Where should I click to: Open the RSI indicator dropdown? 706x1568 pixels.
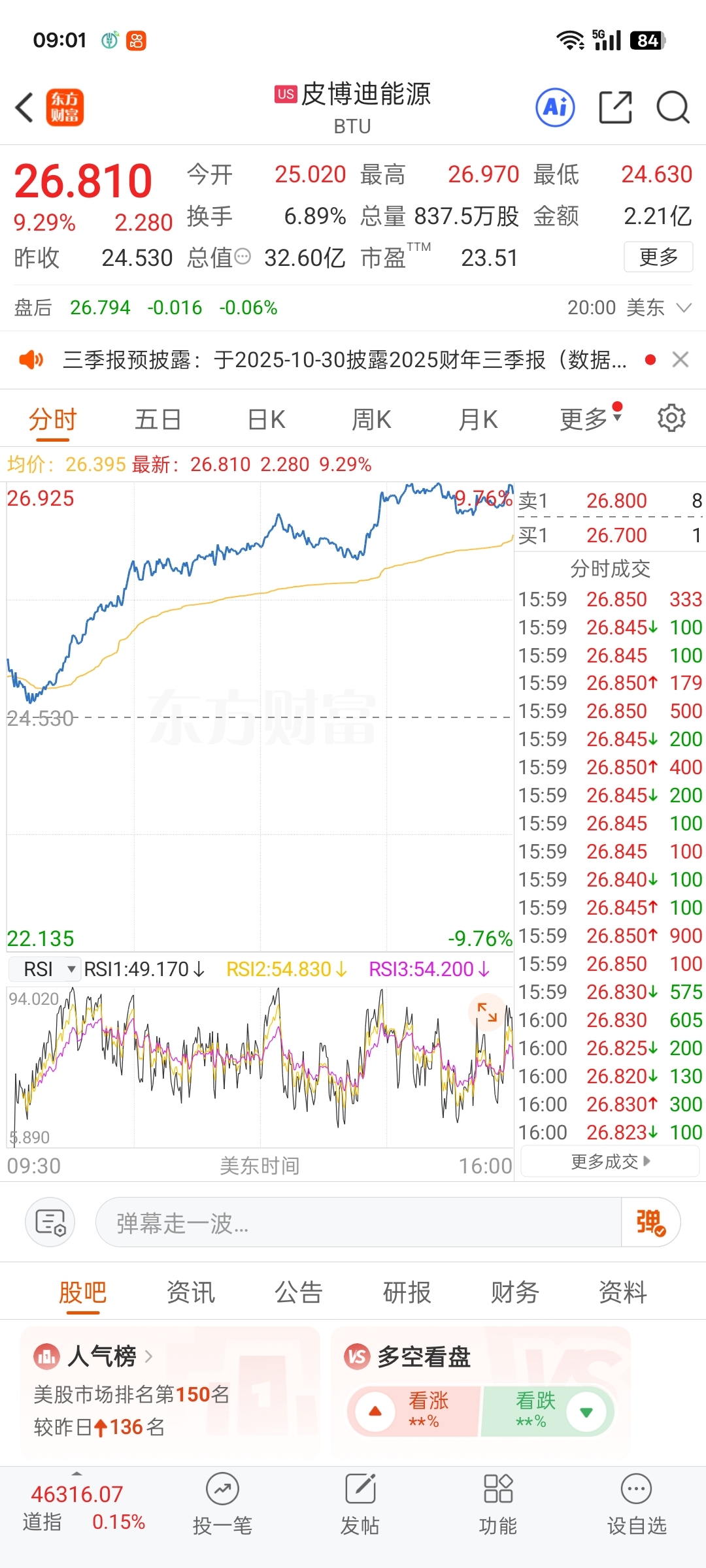tap(44, 969)
